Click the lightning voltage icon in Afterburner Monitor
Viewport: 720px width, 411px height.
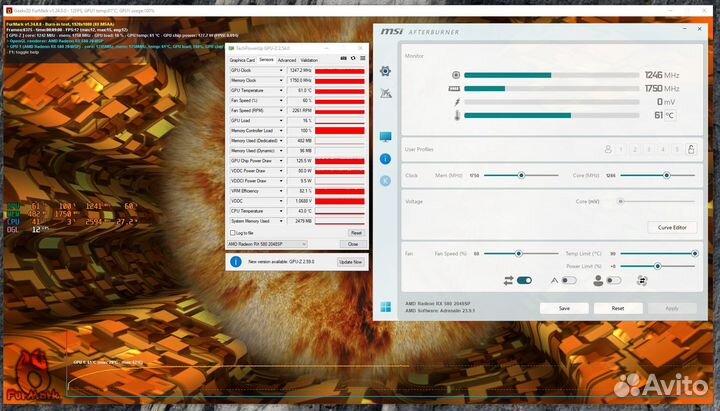tap(457, 102)
